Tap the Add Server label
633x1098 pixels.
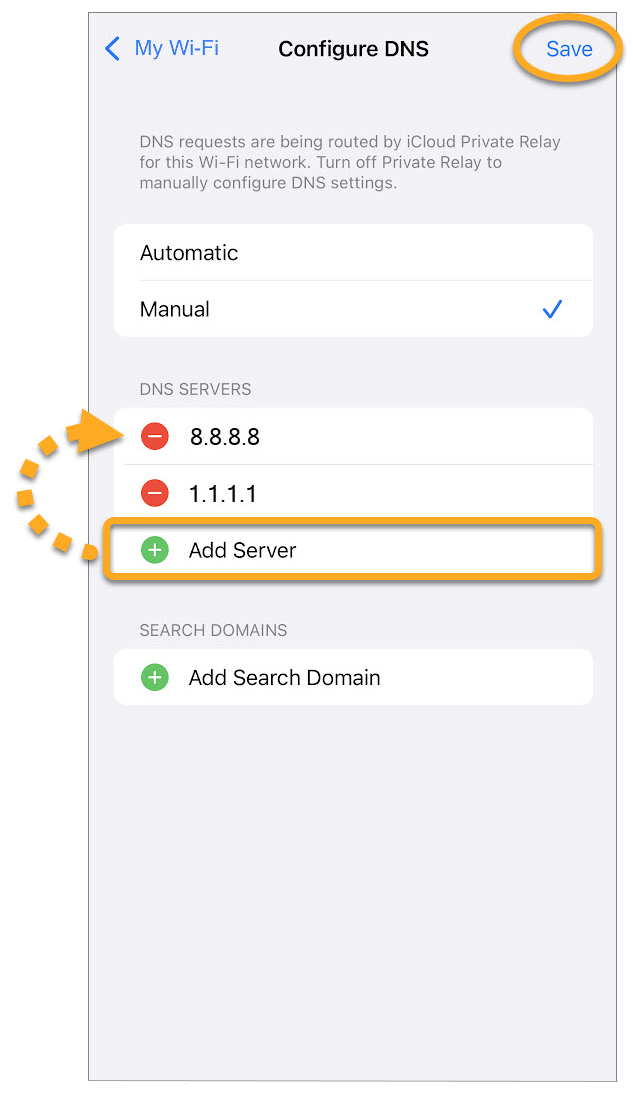pos(243,549)
